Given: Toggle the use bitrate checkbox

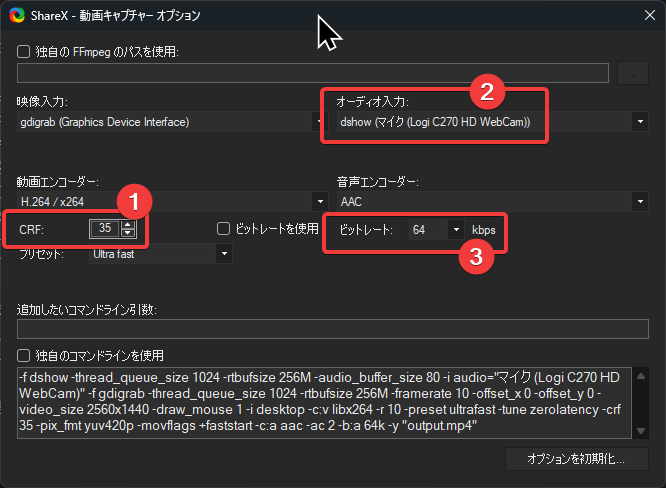Looking at the screenshot, I should 224,229.
